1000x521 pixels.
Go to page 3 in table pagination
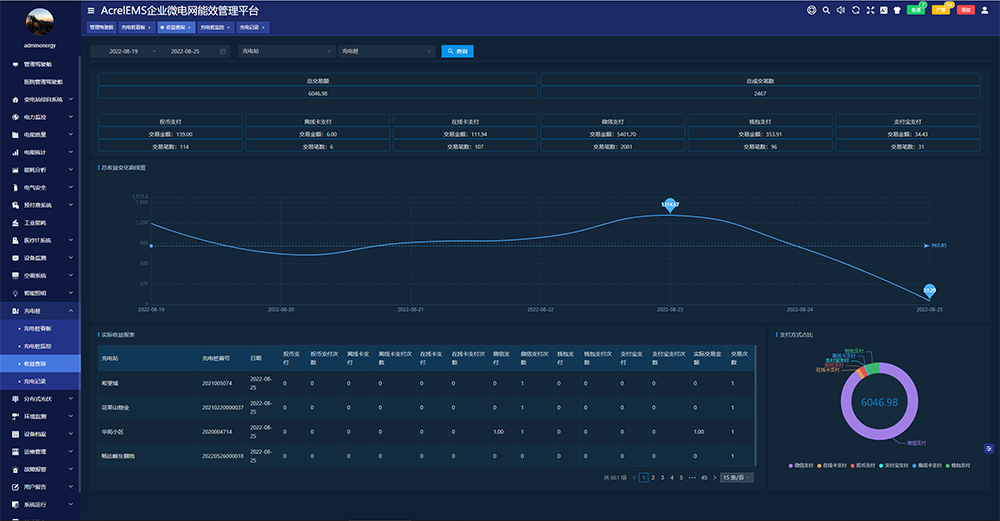pos(662,478)
